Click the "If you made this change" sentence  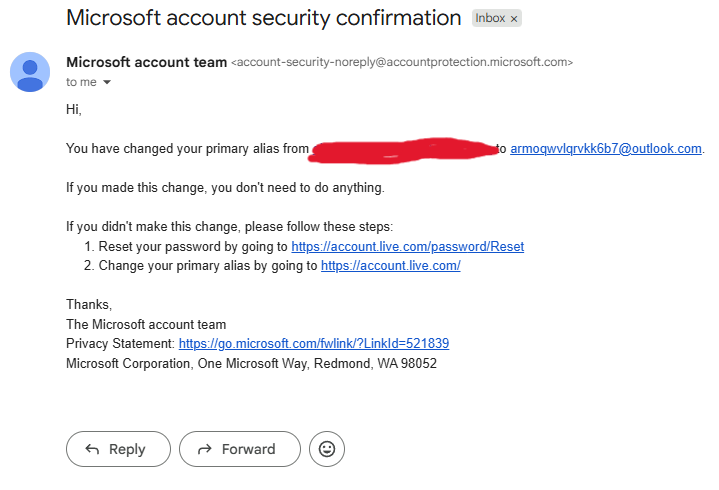click(x=224, y=187)
